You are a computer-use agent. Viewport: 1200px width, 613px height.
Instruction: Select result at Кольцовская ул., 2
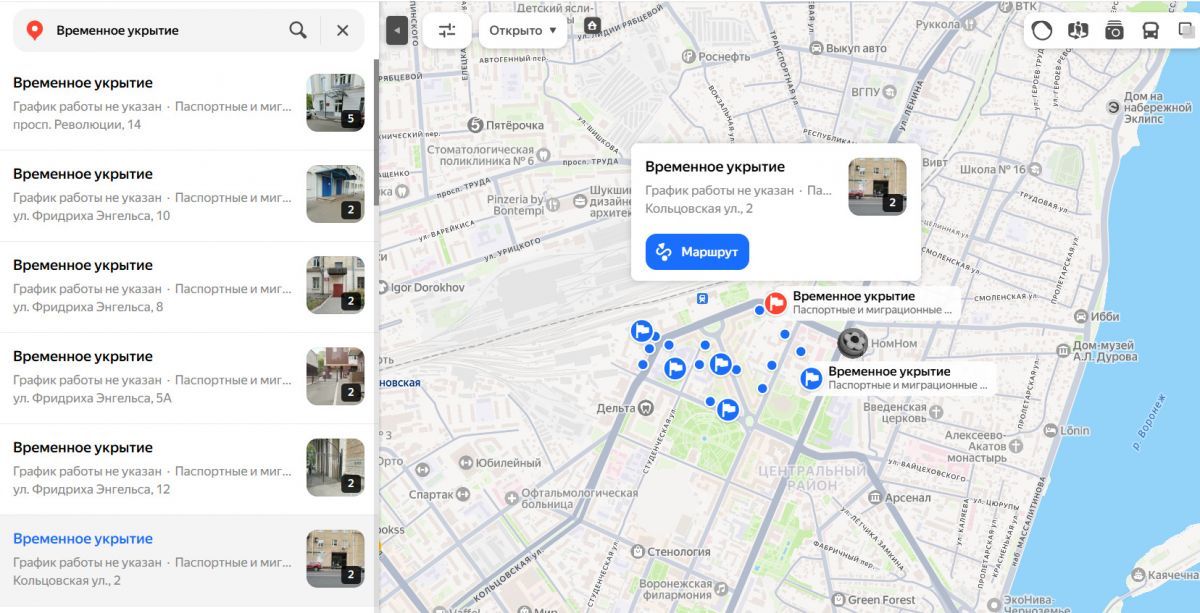187,560
